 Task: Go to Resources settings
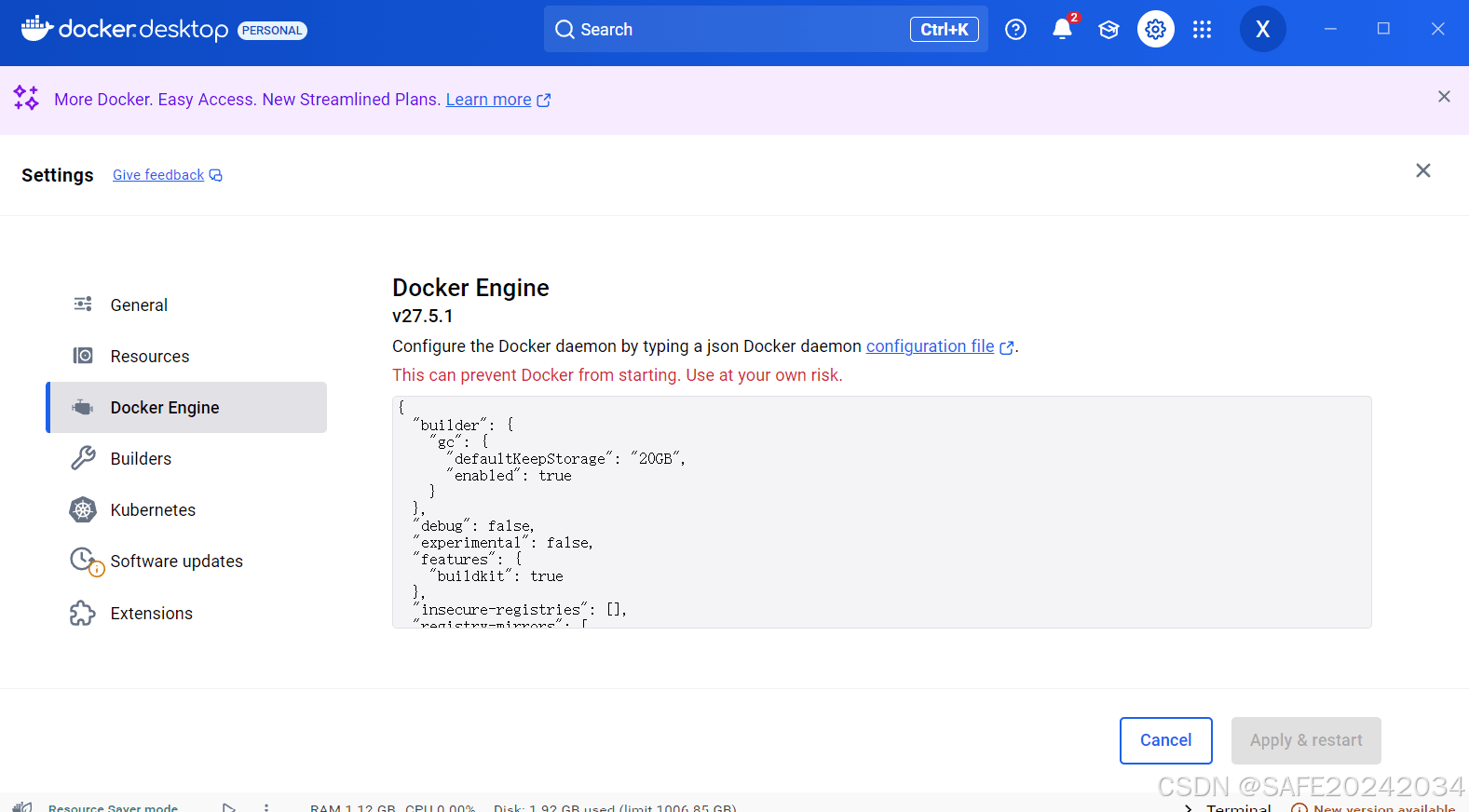[149, 357]
